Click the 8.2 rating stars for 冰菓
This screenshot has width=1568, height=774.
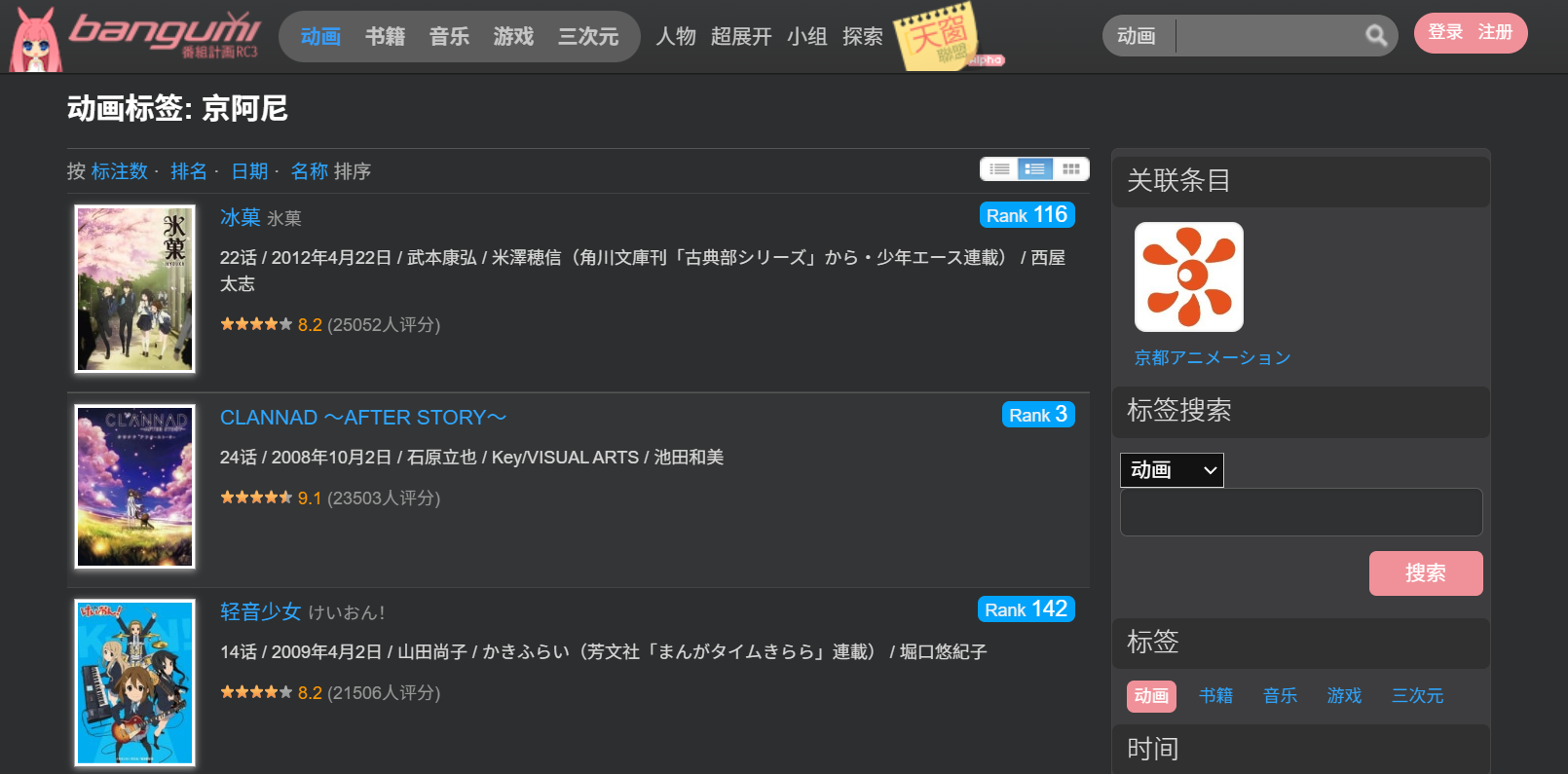tap(256, 324)
